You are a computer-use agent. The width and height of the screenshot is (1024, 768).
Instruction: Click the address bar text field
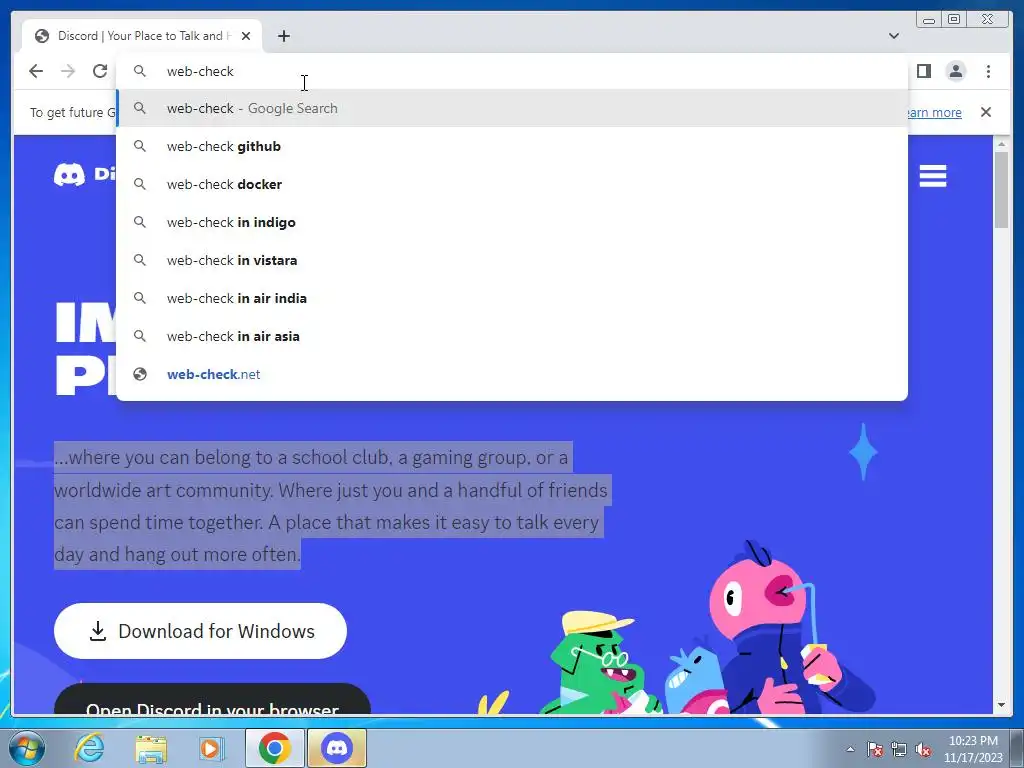click(512, 71)
